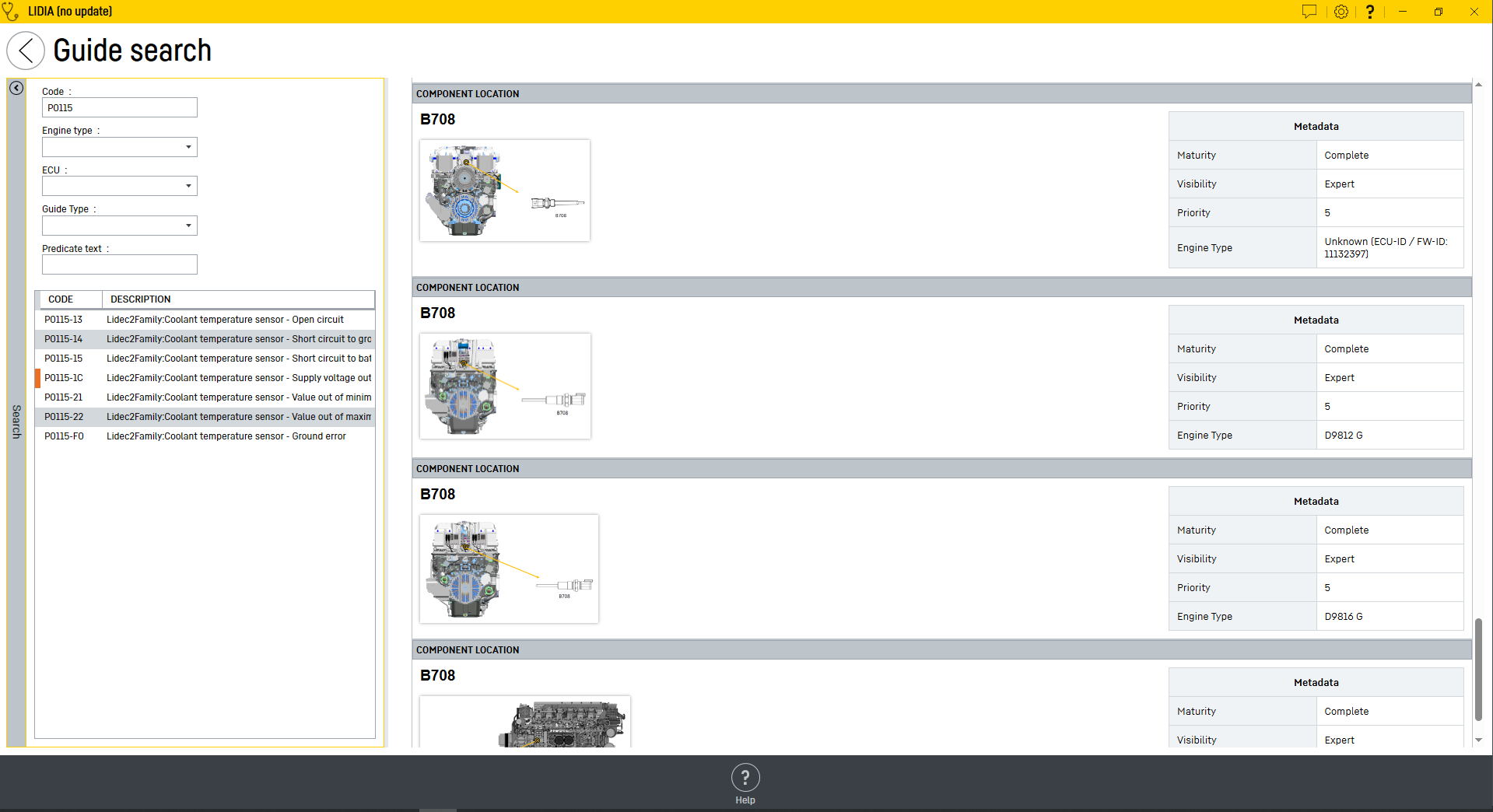
Task: Click the LIDIA stethoscope app icon
Action: point(11,12)
